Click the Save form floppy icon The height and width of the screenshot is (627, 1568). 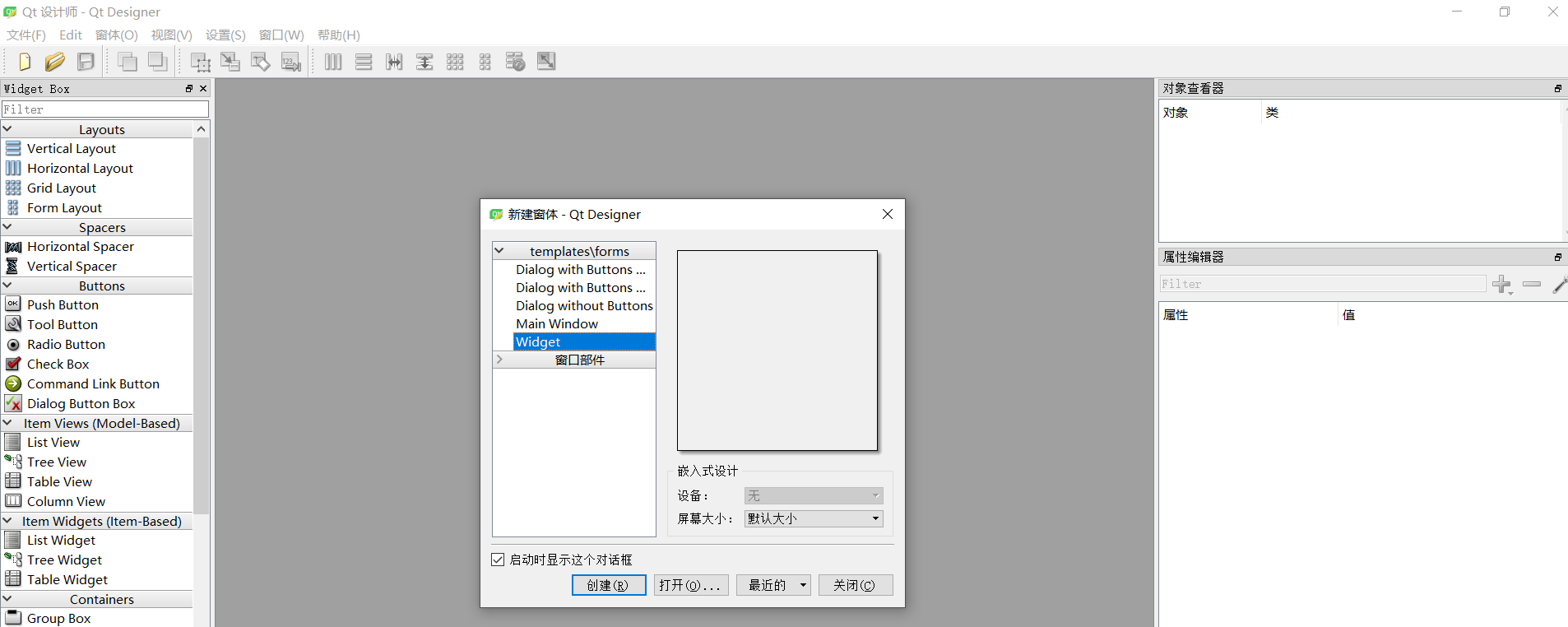pyautogui.click(x=86, y=62)
